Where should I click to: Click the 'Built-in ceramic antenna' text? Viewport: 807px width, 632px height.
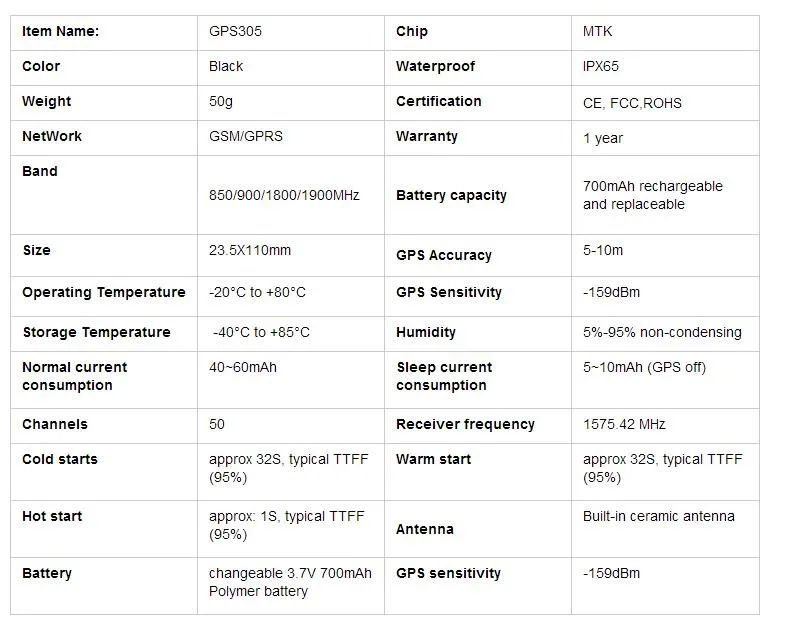pos(659,516)
